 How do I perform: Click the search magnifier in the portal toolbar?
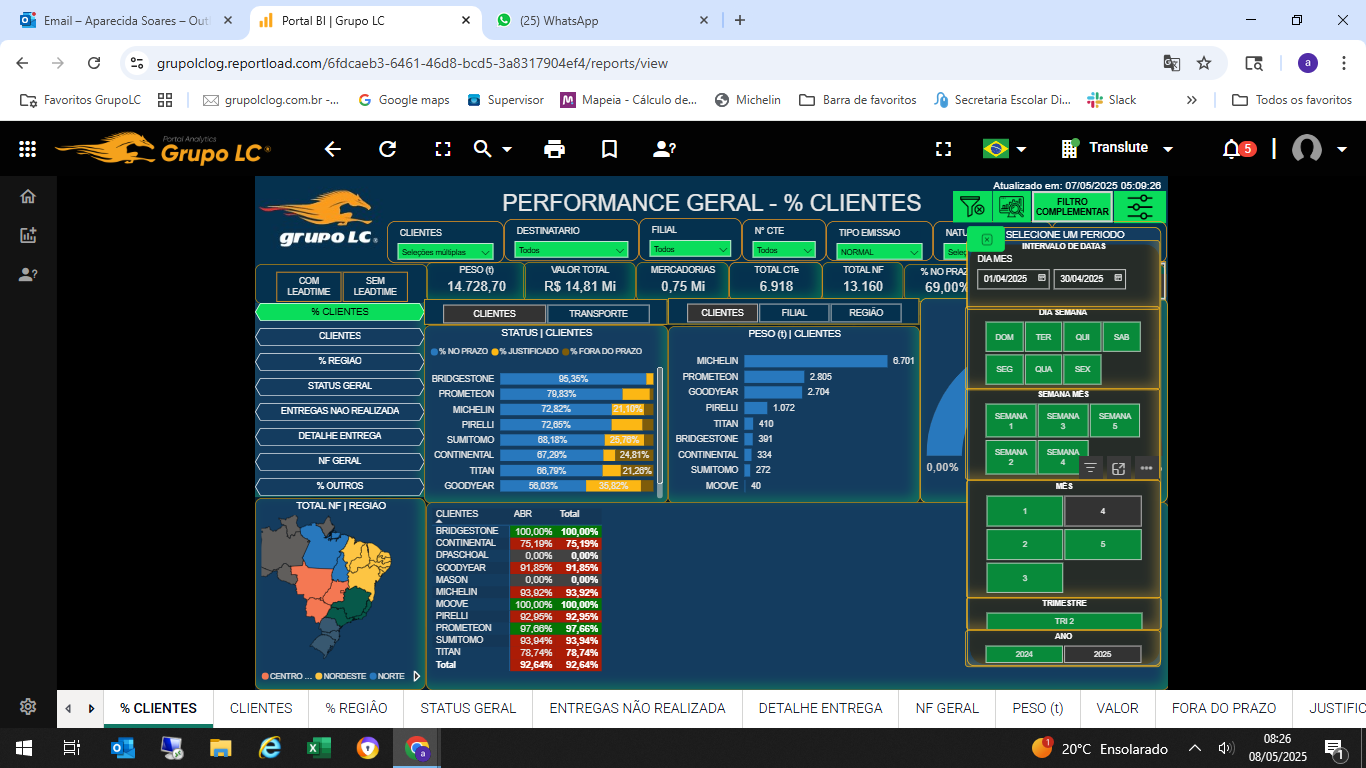coord(482,149)
